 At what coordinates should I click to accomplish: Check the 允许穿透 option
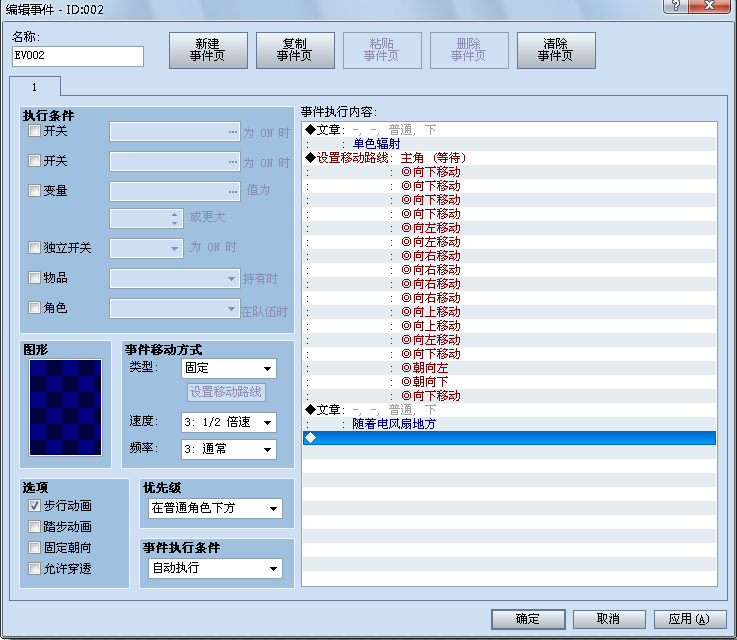click(x=34, y=569)
